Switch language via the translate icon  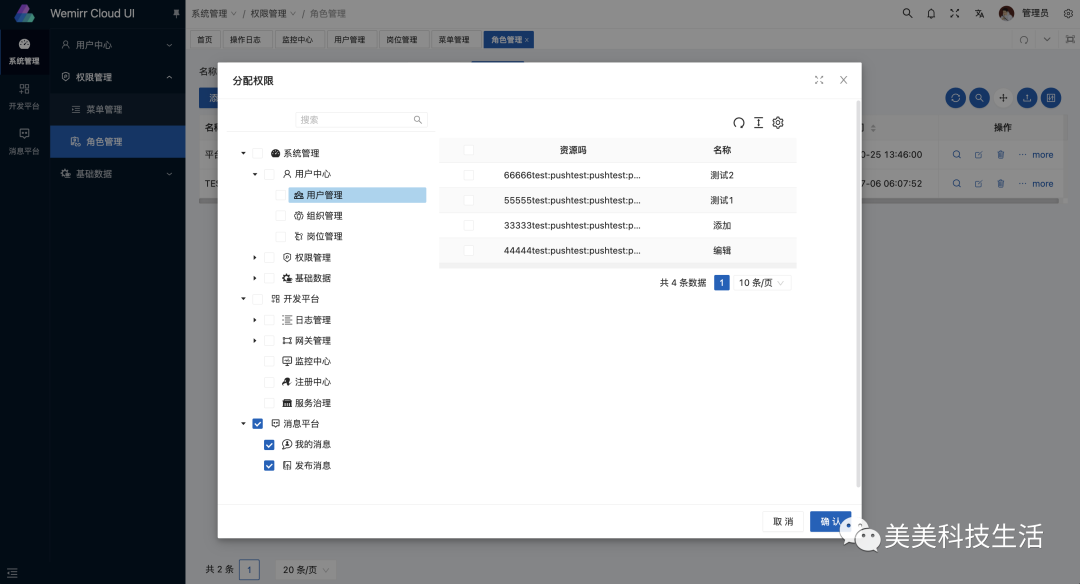pyautogui.click(x=979, y=13)
